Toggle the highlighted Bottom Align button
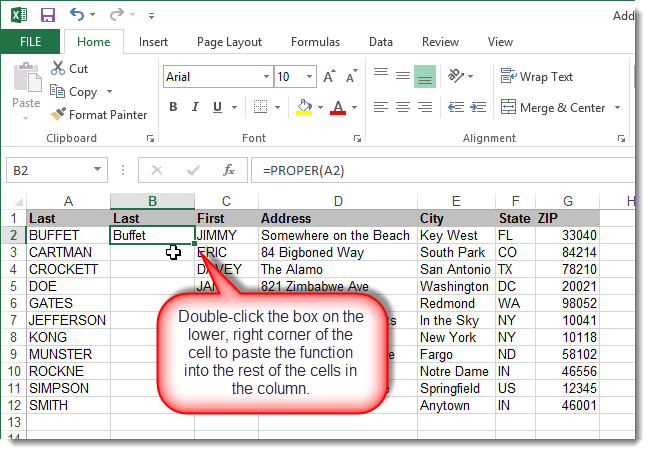650x454 pixels. (425, 76)
